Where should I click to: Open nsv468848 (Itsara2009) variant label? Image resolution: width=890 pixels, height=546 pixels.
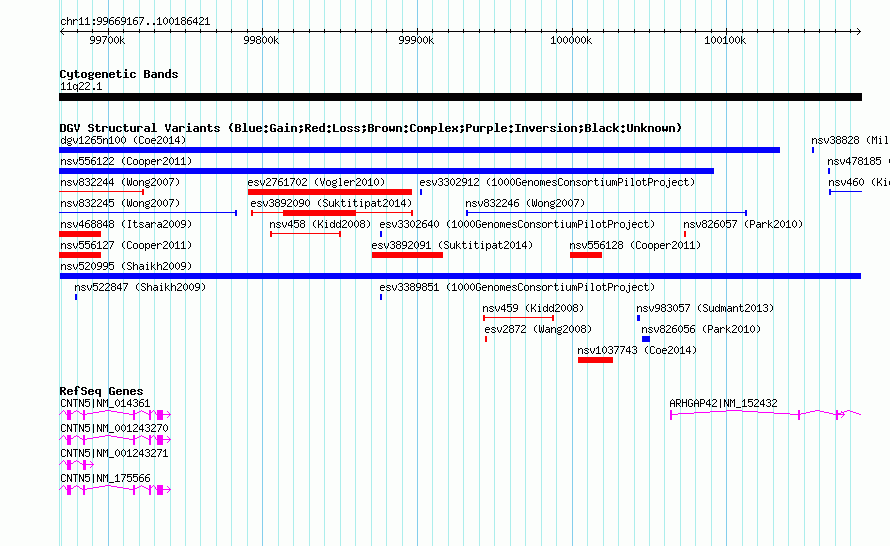tap(126, 224)
